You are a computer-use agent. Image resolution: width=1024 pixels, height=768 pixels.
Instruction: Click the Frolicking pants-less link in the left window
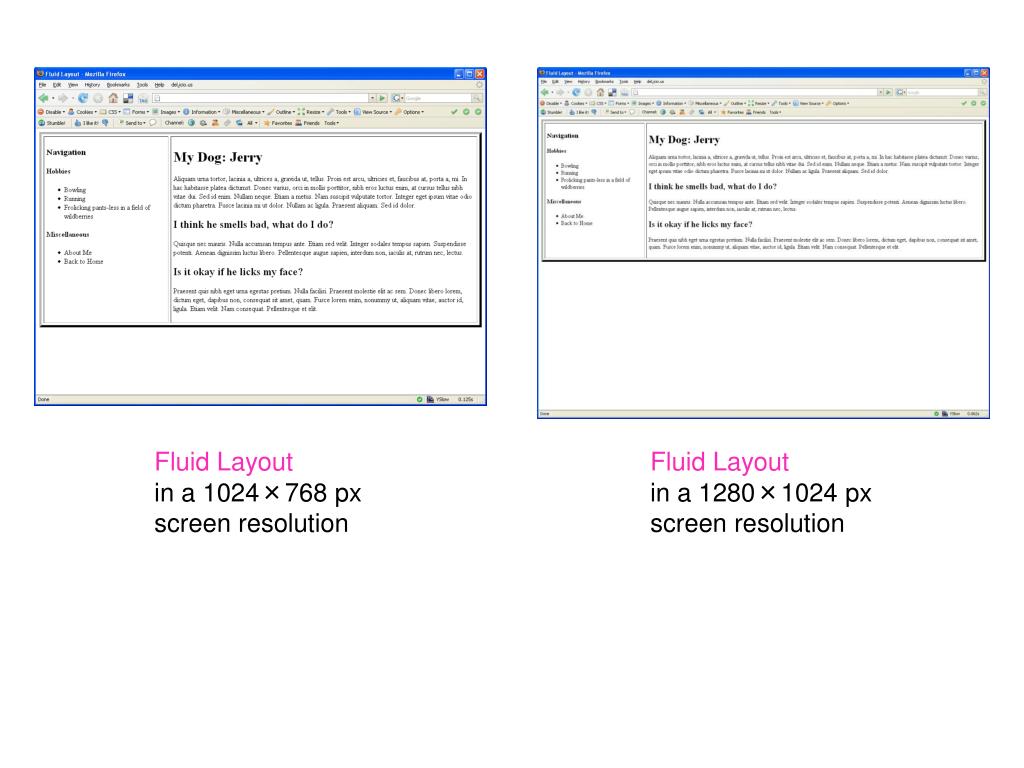pos(107,212)
